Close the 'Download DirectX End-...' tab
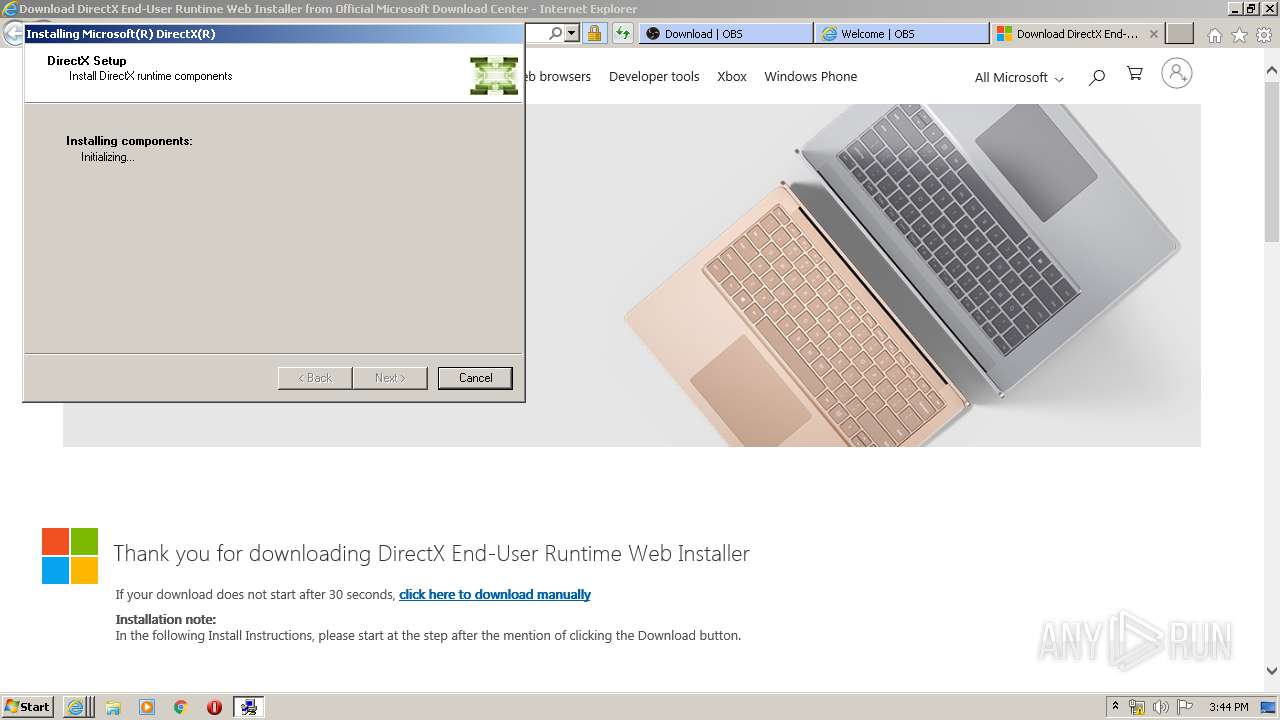The width and height of the screenshot is (1280, 720). [1153, 34]
